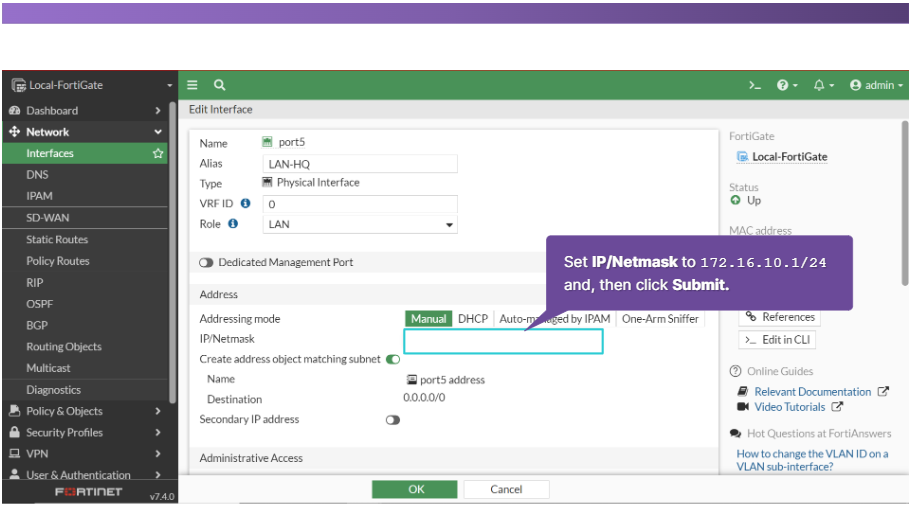Expand User & Authentication chevron

(x=158, y=474)
